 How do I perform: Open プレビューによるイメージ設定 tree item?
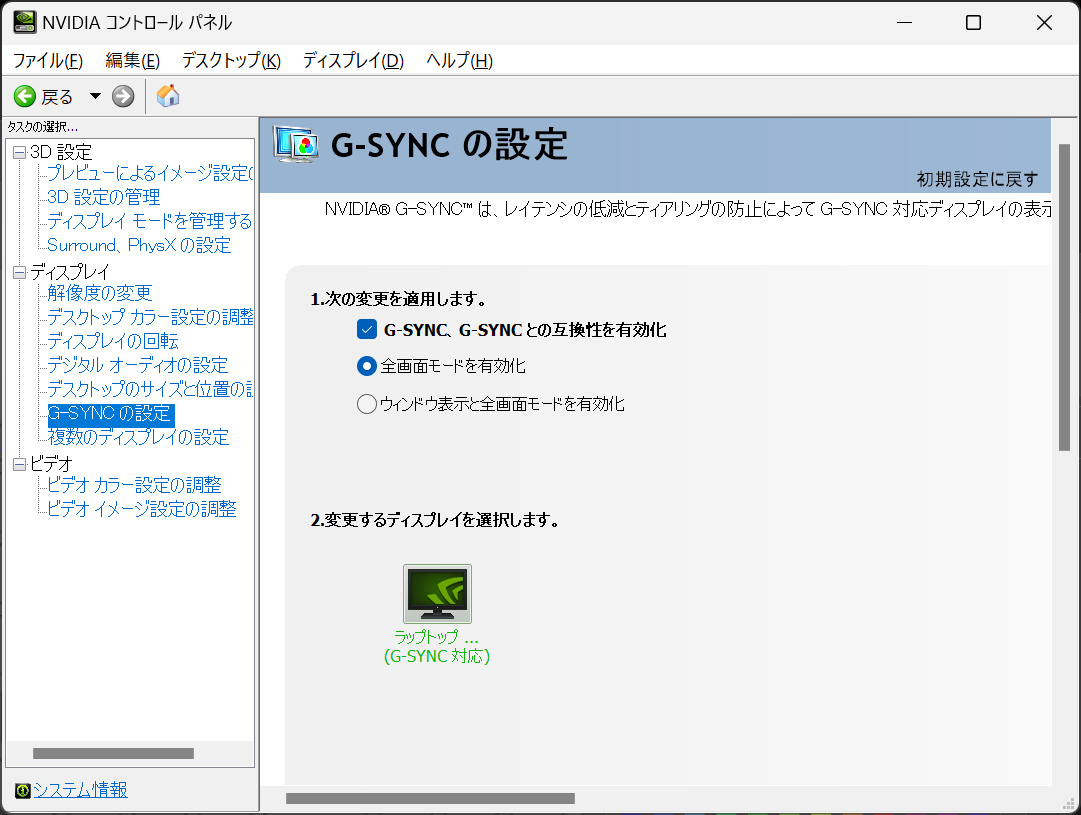tap(150, 173)
